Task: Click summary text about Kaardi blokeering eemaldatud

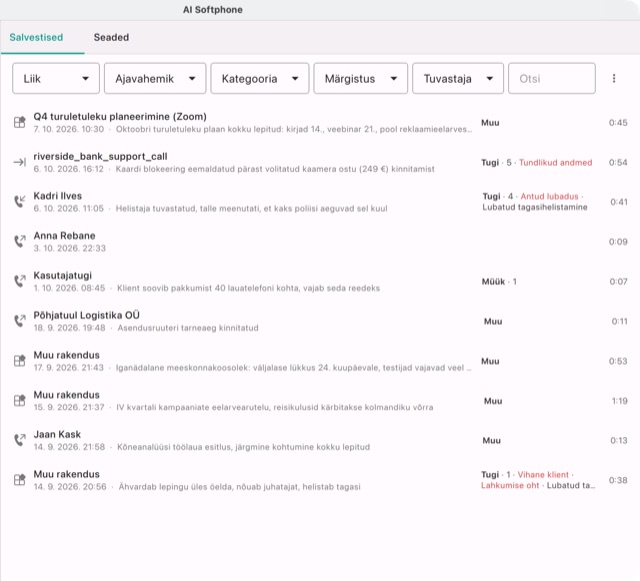Action: [x=275, y=169]
